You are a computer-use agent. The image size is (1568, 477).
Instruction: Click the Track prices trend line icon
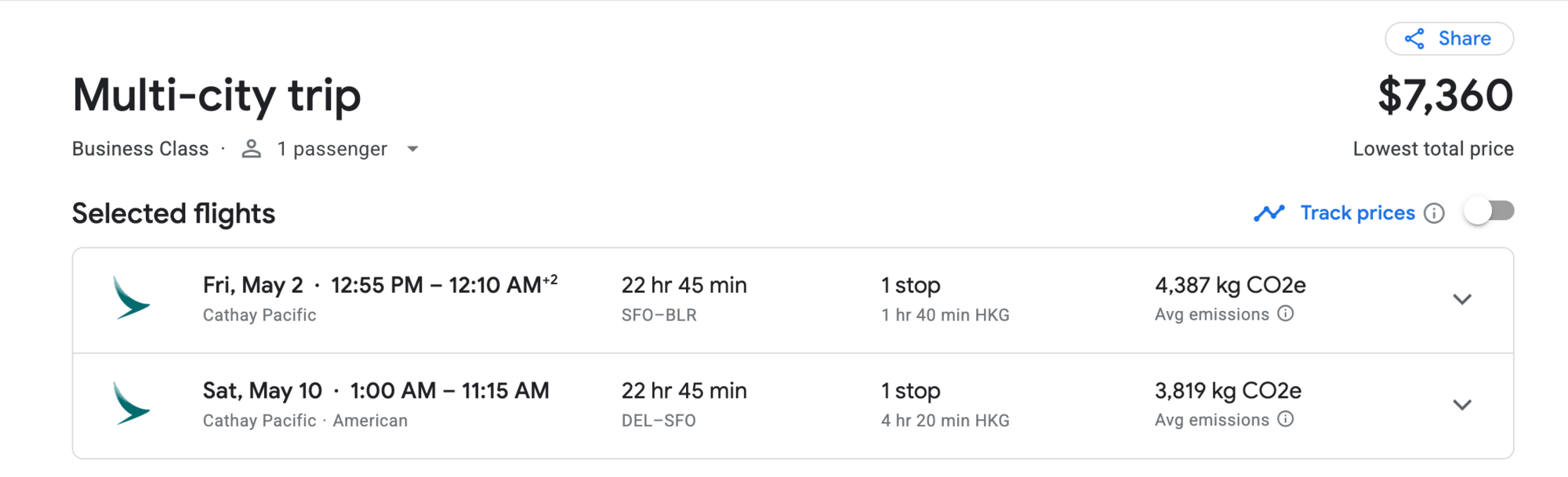(x=1269, y=213)
